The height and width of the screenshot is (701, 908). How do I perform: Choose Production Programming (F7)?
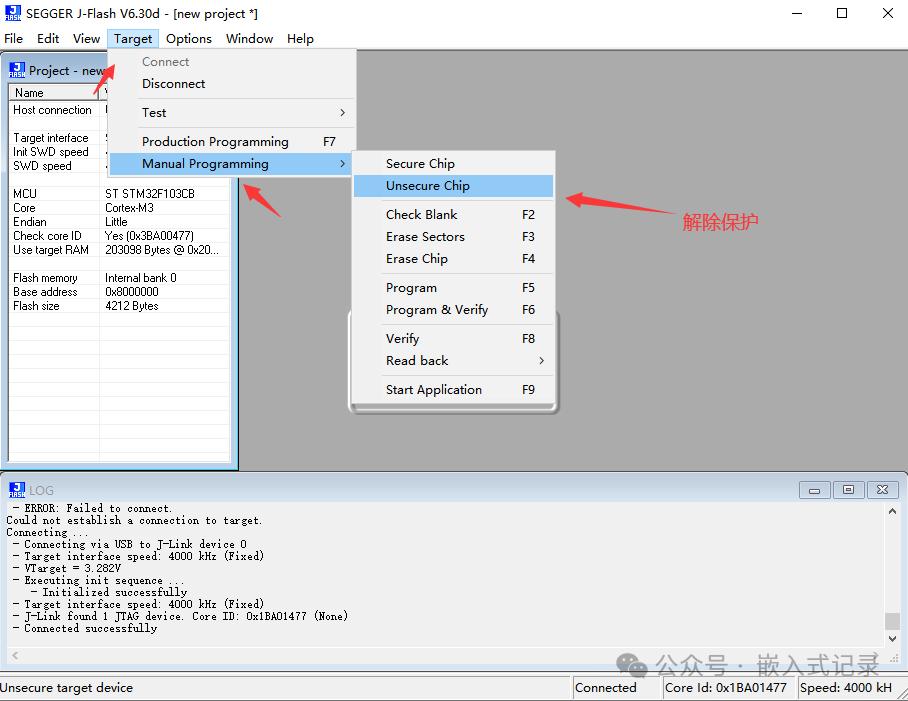coord(232,142)
